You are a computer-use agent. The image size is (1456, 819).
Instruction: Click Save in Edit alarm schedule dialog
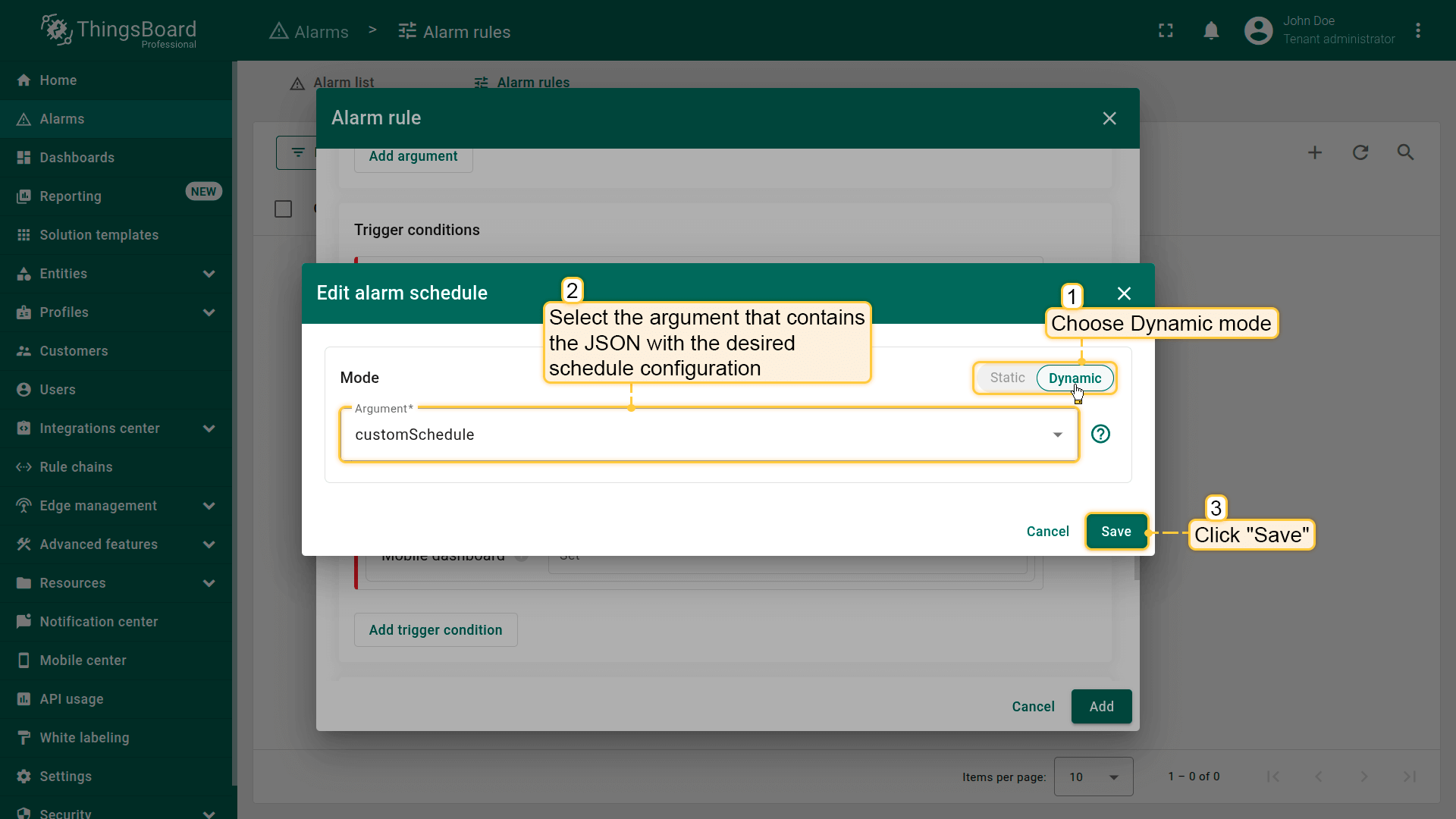point(1116,532)
